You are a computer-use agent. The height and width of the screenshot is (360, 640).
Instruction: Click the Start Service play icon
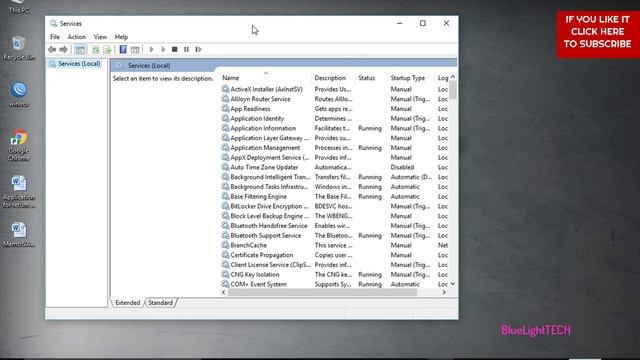[x=151, y=49]
